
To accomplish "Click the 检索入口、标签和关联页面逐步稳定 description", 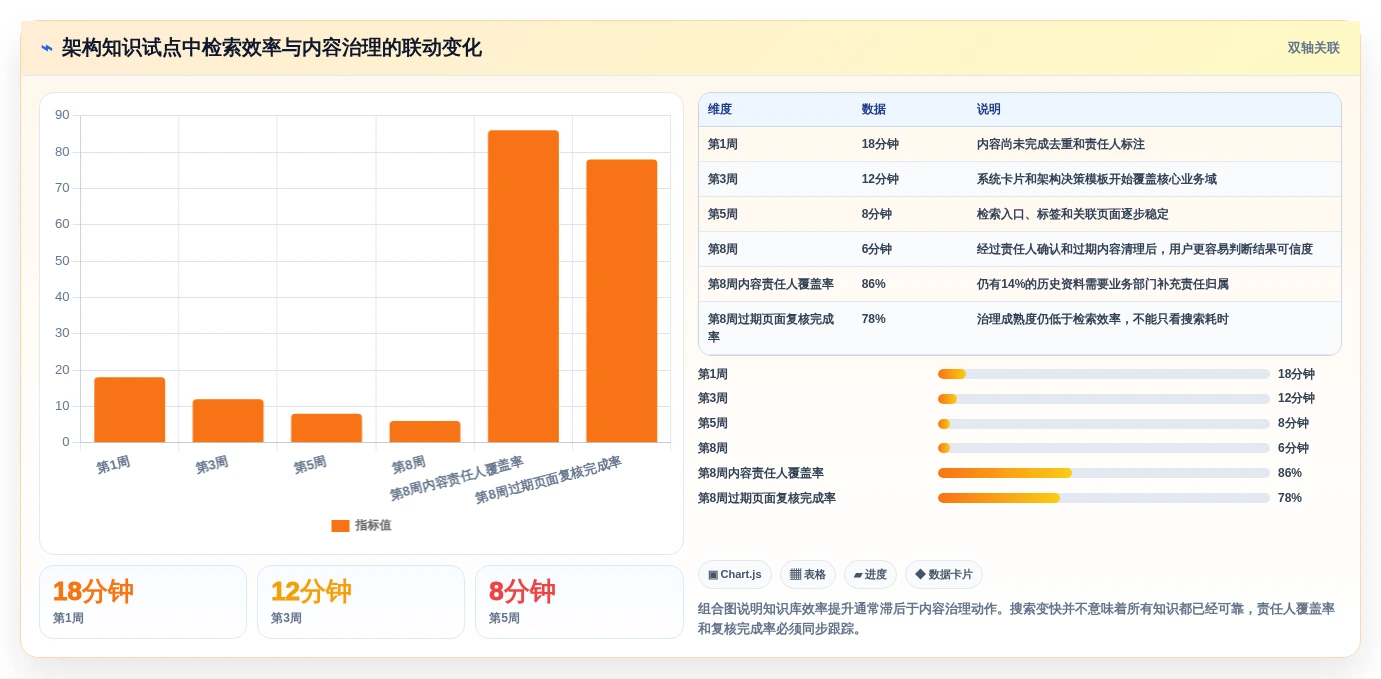I will (1073, 214).
